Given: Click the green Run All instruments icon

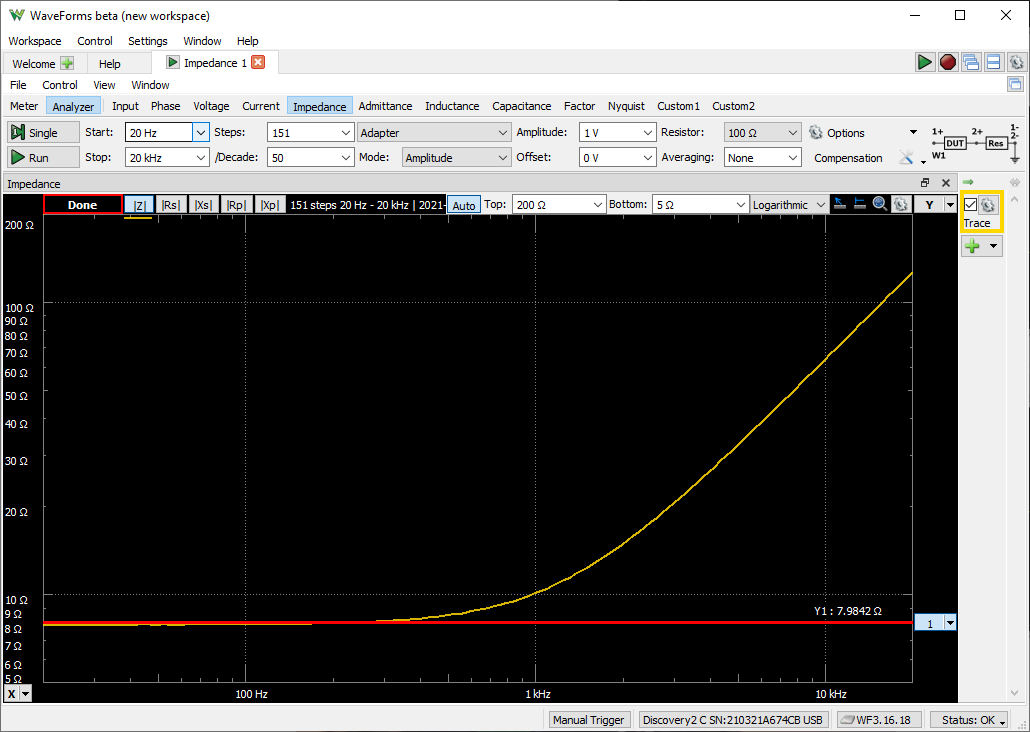Looking at the screenshot, I should (924, 62).
